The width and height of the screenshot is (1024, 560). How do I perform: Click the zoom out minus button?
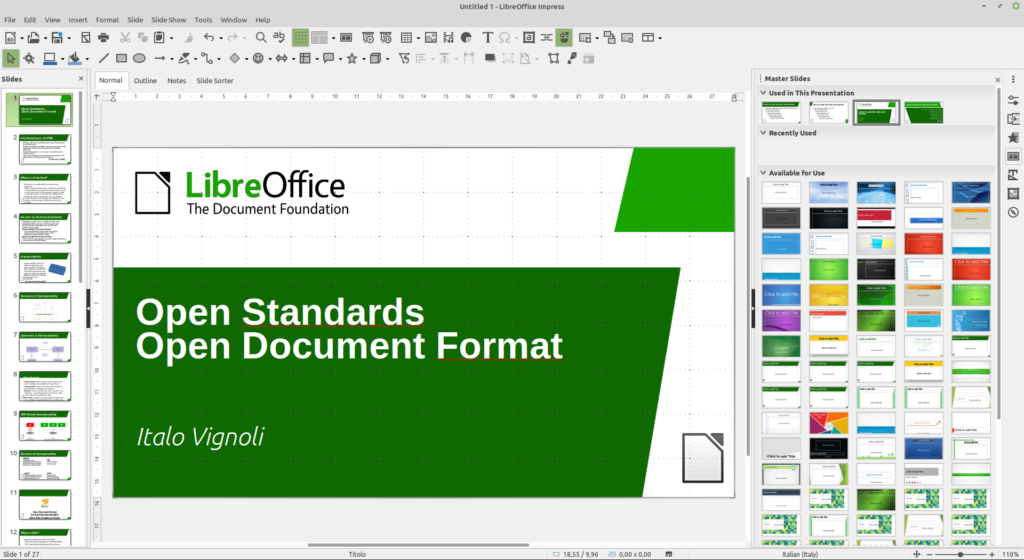click(x=929, y=554)
